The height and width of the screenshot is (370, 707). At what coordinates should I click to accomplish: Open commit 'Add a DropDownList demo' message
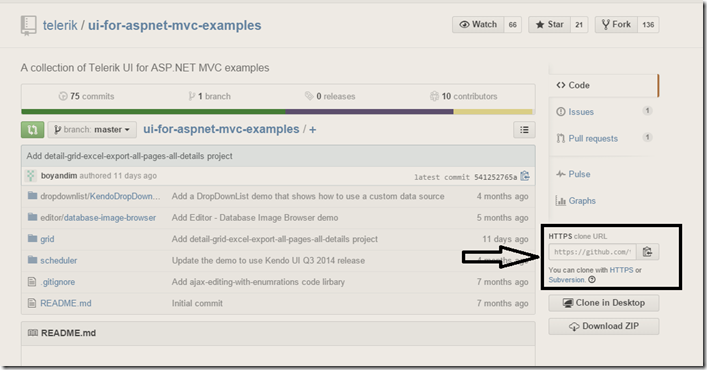pos(308,196)
